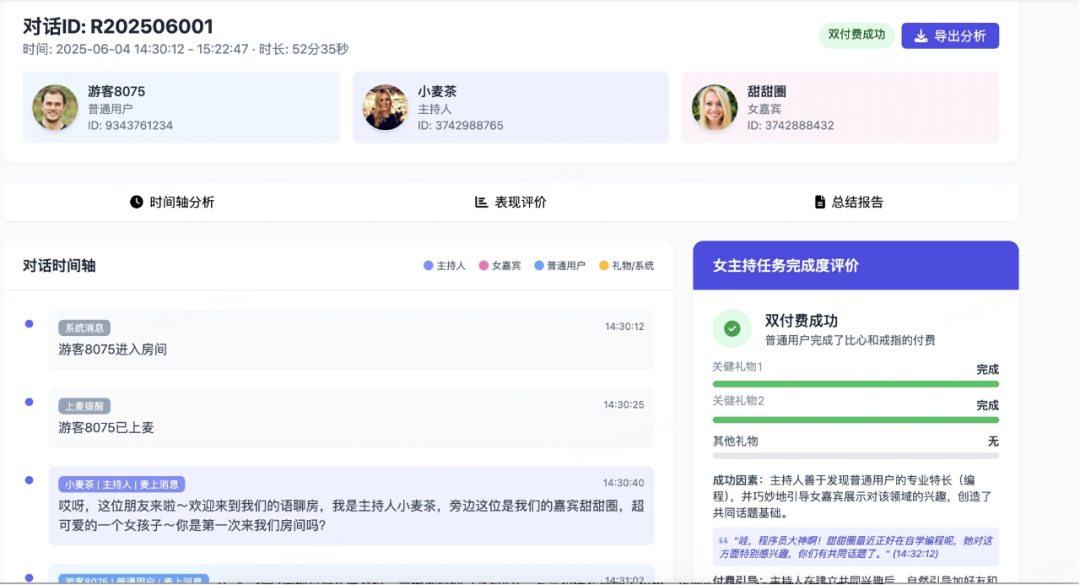Click the 对话ID: R202506001 heading
1080x585 pixels.
[x=118, y=26]
